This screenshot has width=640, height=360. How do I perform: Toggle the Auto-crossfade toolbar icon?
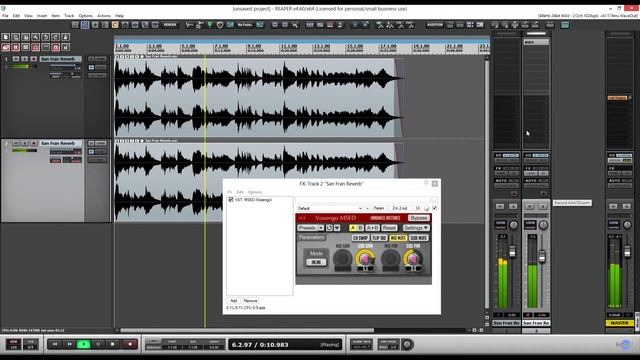pos(6,47)
